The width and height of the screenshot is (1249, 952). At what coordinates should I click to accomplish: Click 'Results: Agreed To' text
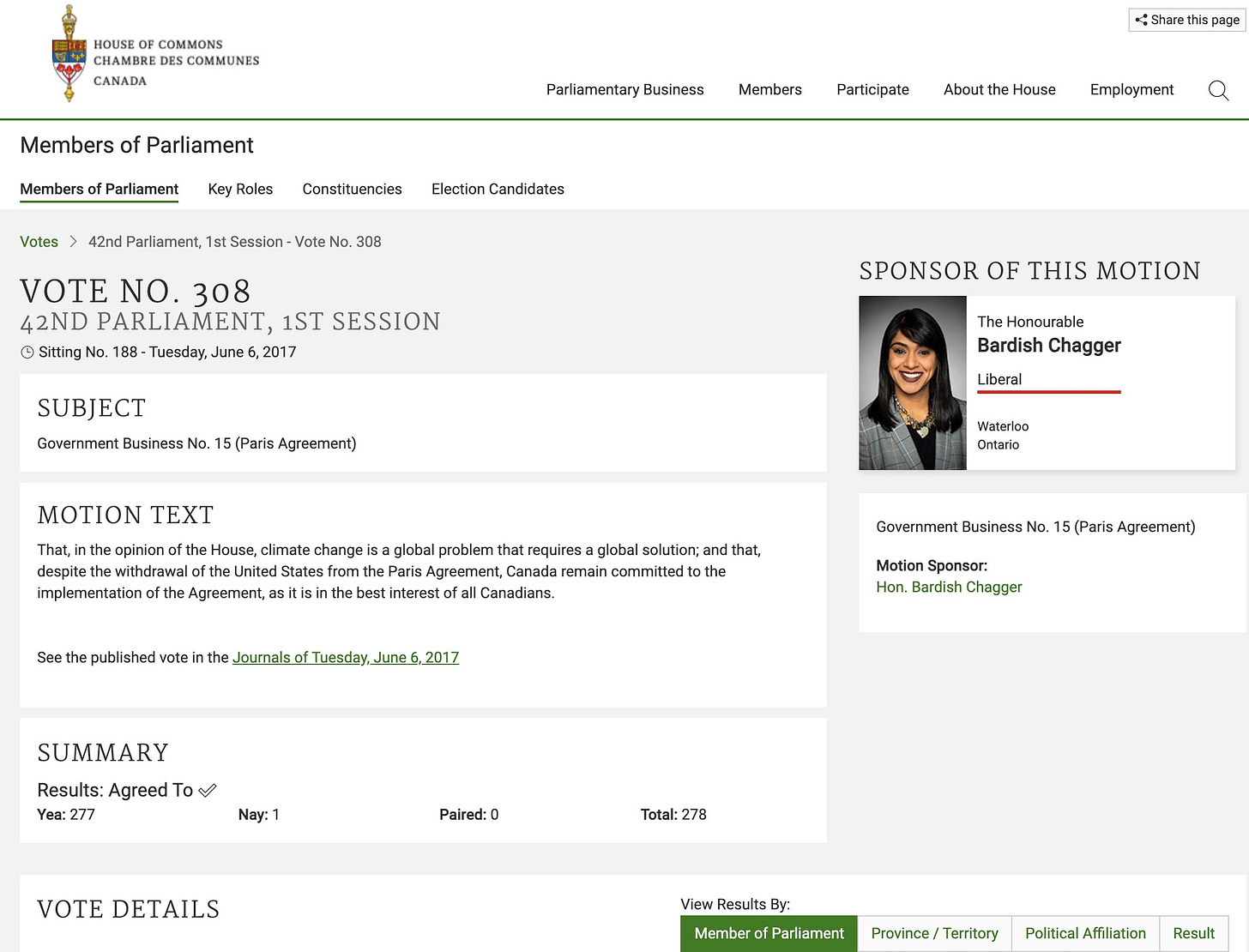115,791
